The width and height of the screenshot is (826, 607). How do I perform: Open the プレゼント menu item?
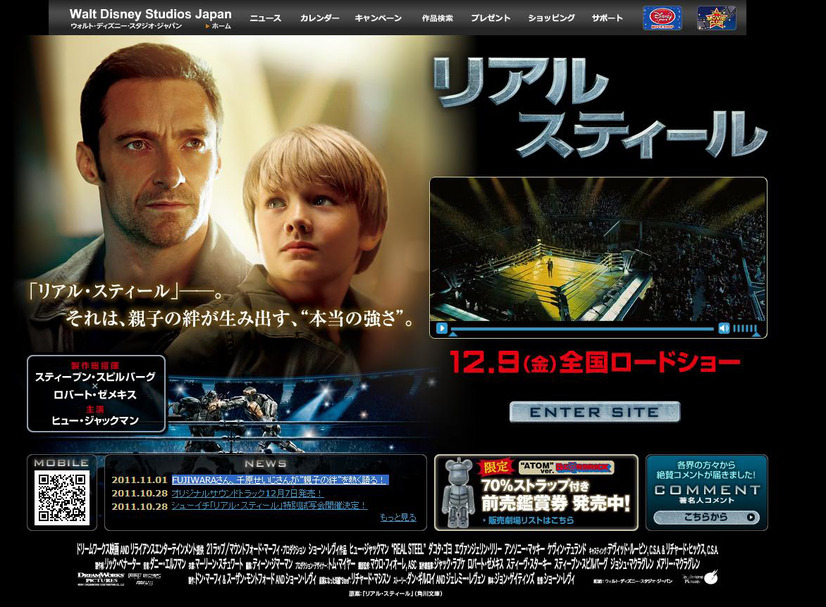coord(490,18)
